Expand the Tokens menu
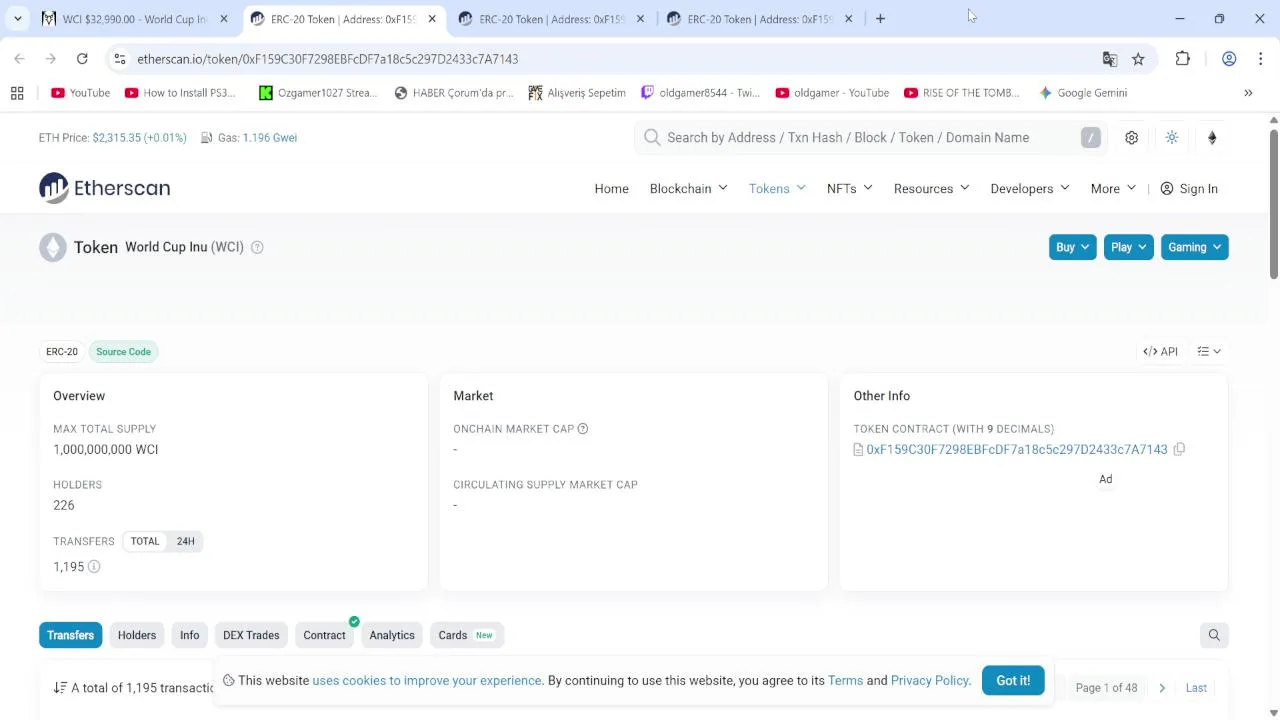Screen dimensions: 1280x720 point(777,189)
